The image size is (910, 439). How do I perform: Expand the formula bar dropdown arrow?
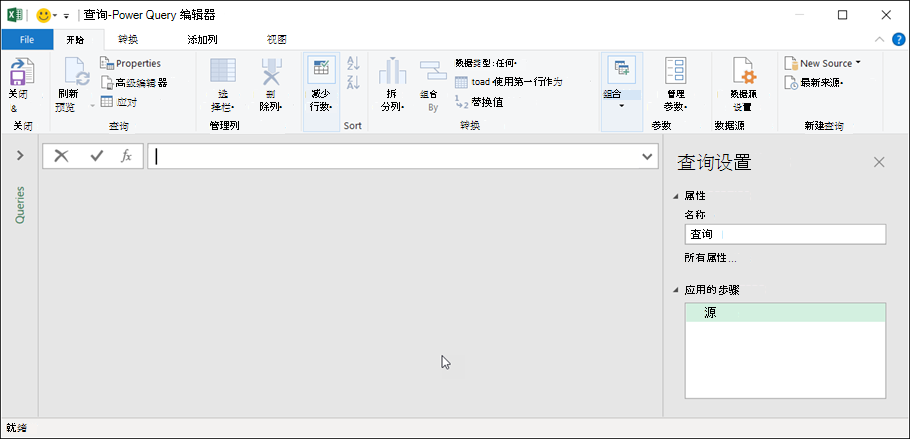tap(647, 157)
